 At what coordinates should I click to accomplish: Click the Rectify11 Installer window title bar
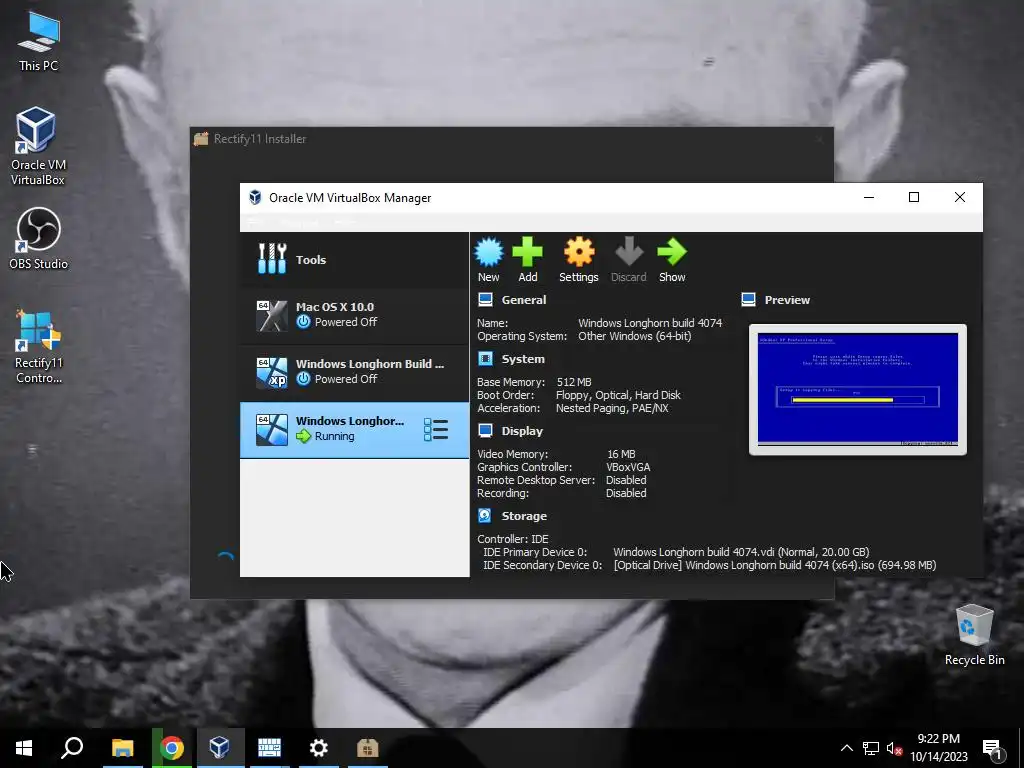point(511,138)
